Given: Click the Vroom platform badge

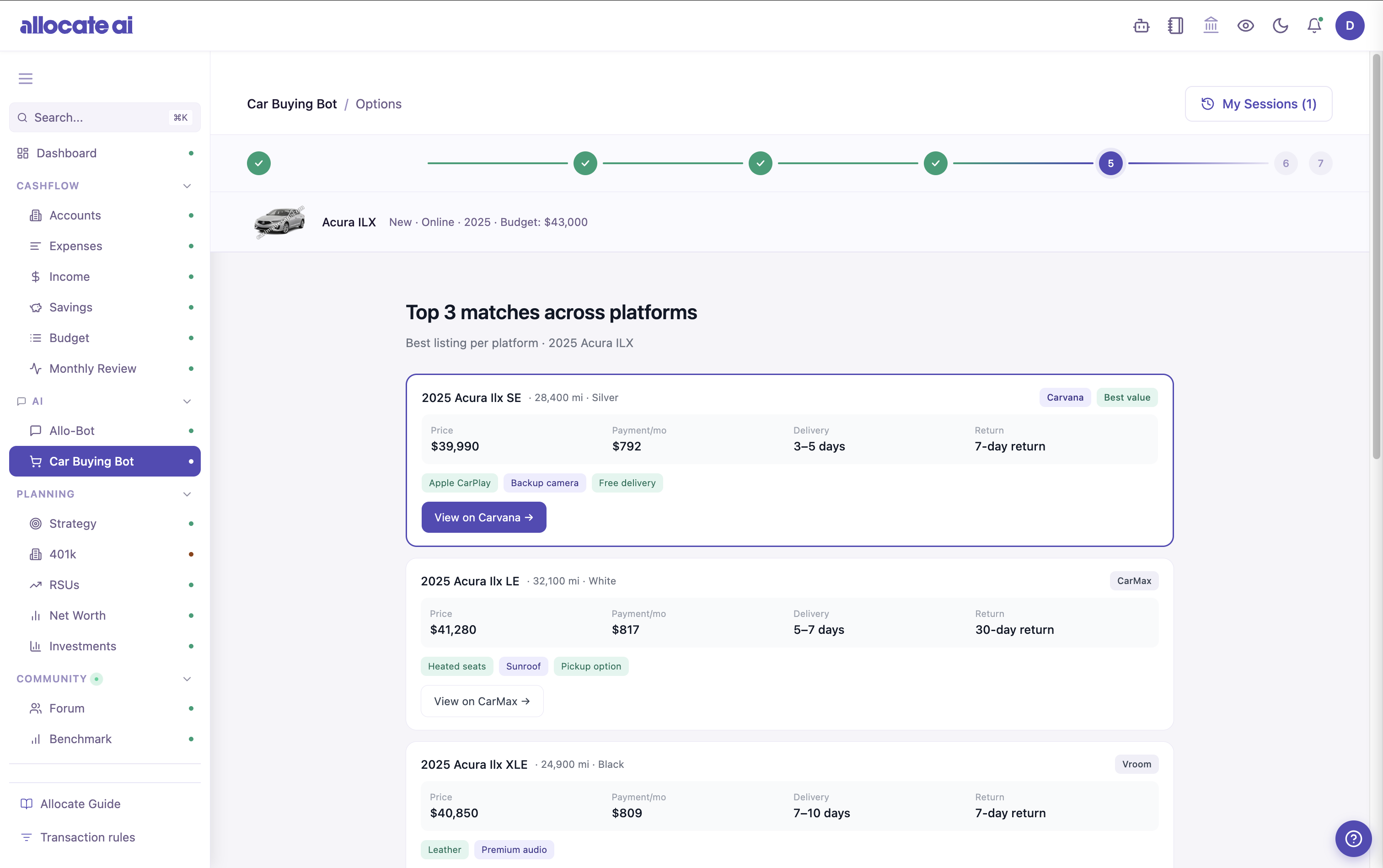Looking at the screenshot, I should click(x=1136, y=765).
